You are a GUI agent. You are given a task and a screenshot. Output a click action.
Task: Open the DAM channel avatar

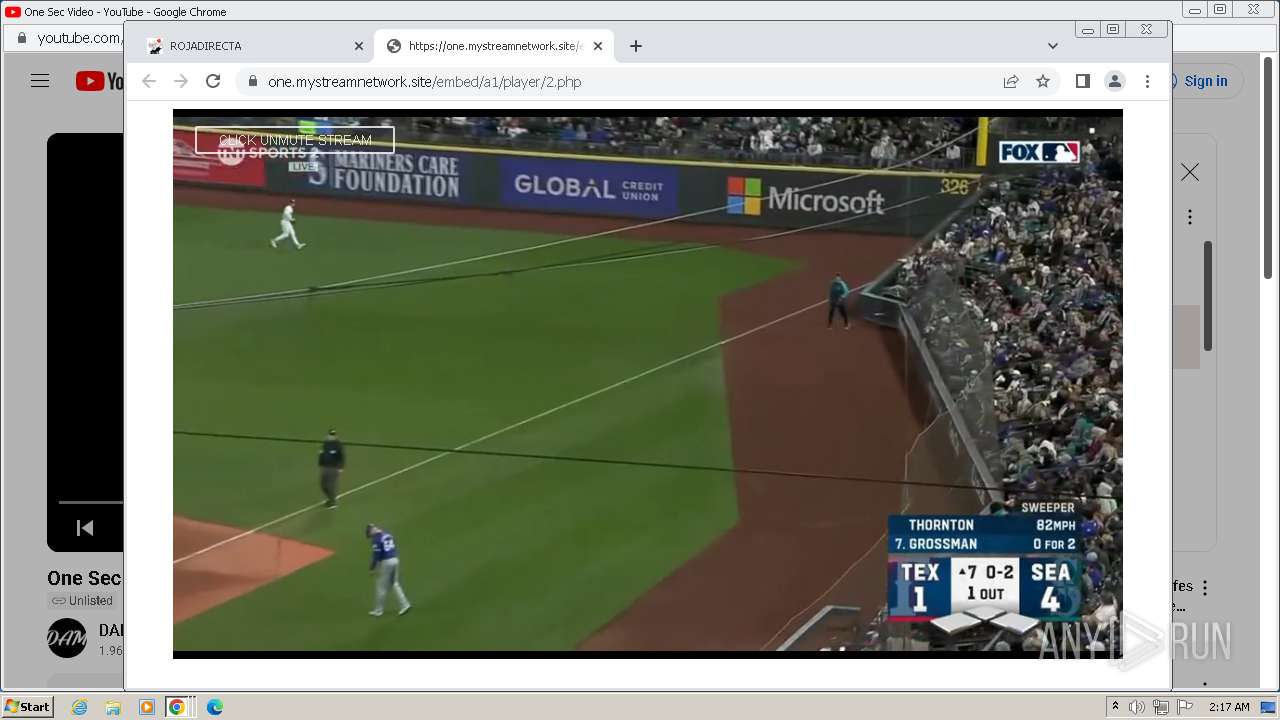[x=67, y=638]
